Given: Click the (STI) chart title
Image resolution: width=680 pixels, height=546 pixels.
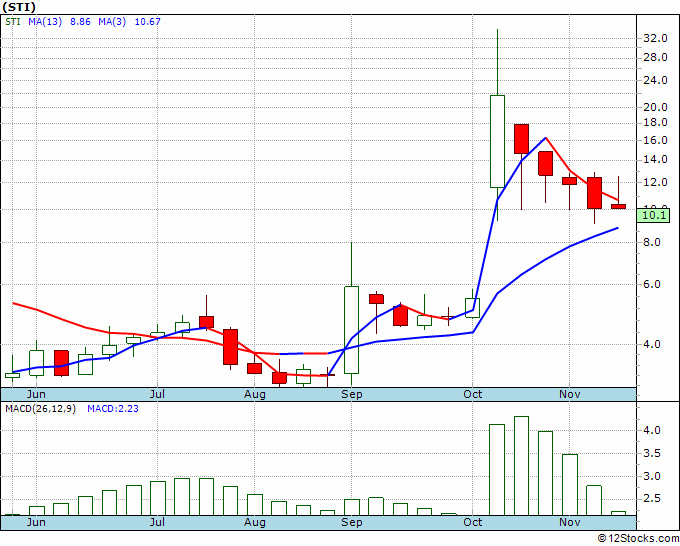Looking at the screenshot, I should pyautogui.click(x=18, y=7).
